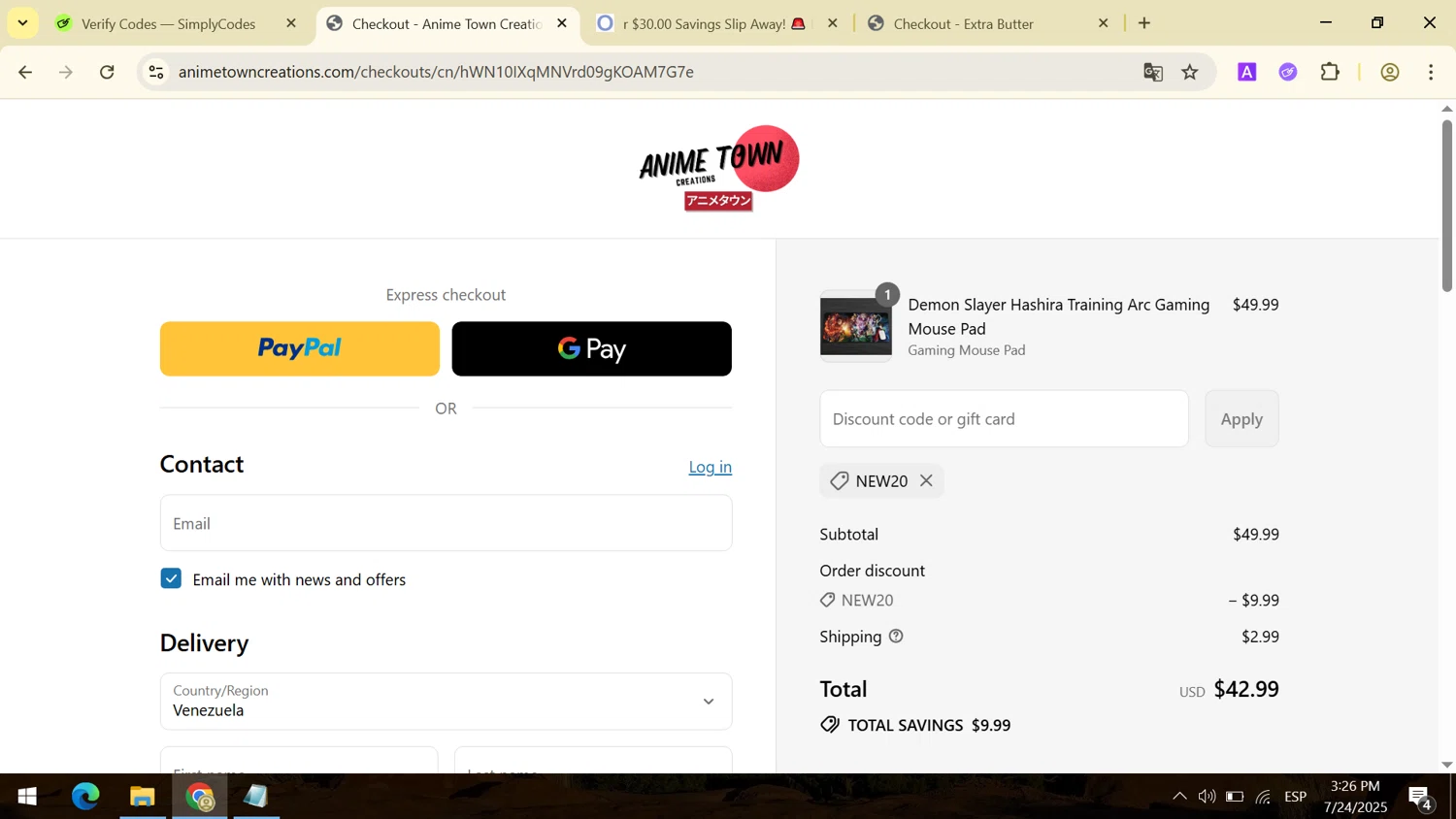Open Microsoft Edge from taskbar
The height and width of the screenshot is (819, 1456).
(x=85, y=797)
